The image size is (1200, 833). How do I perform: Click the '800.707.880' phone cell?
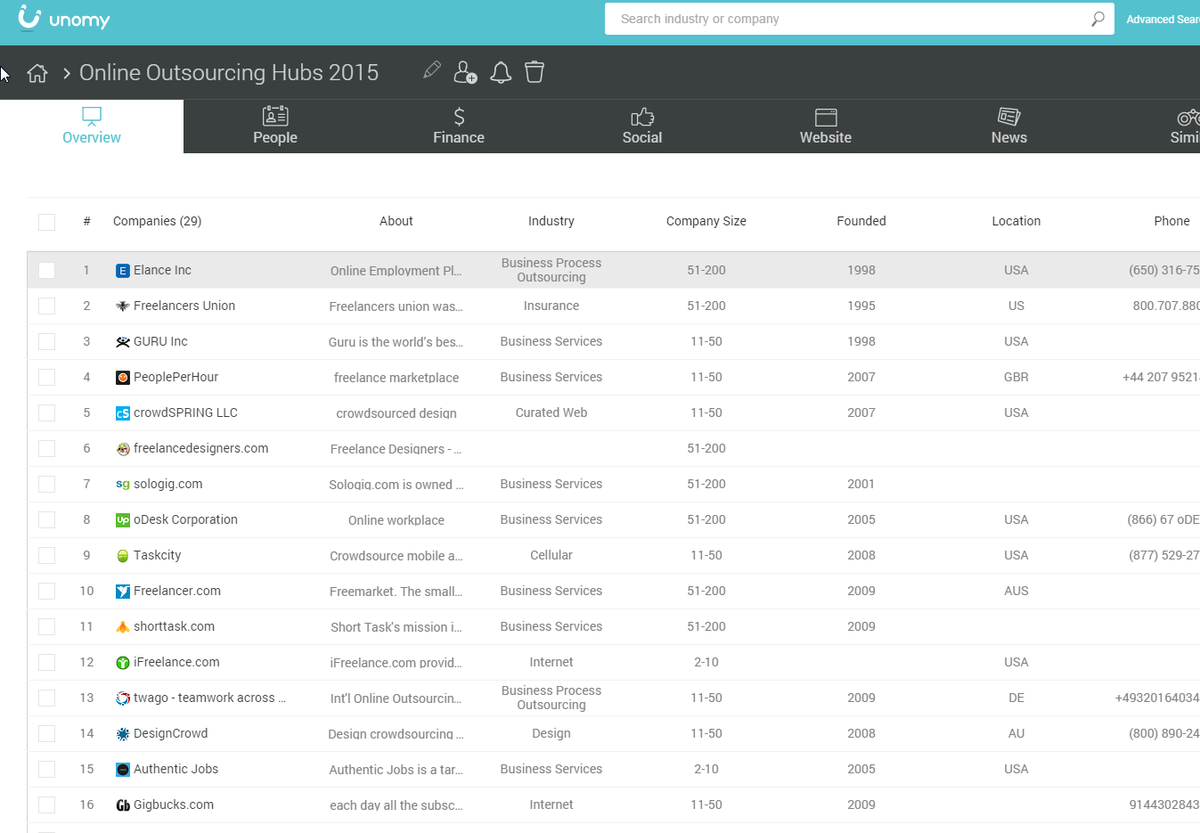click(1166, 306)
